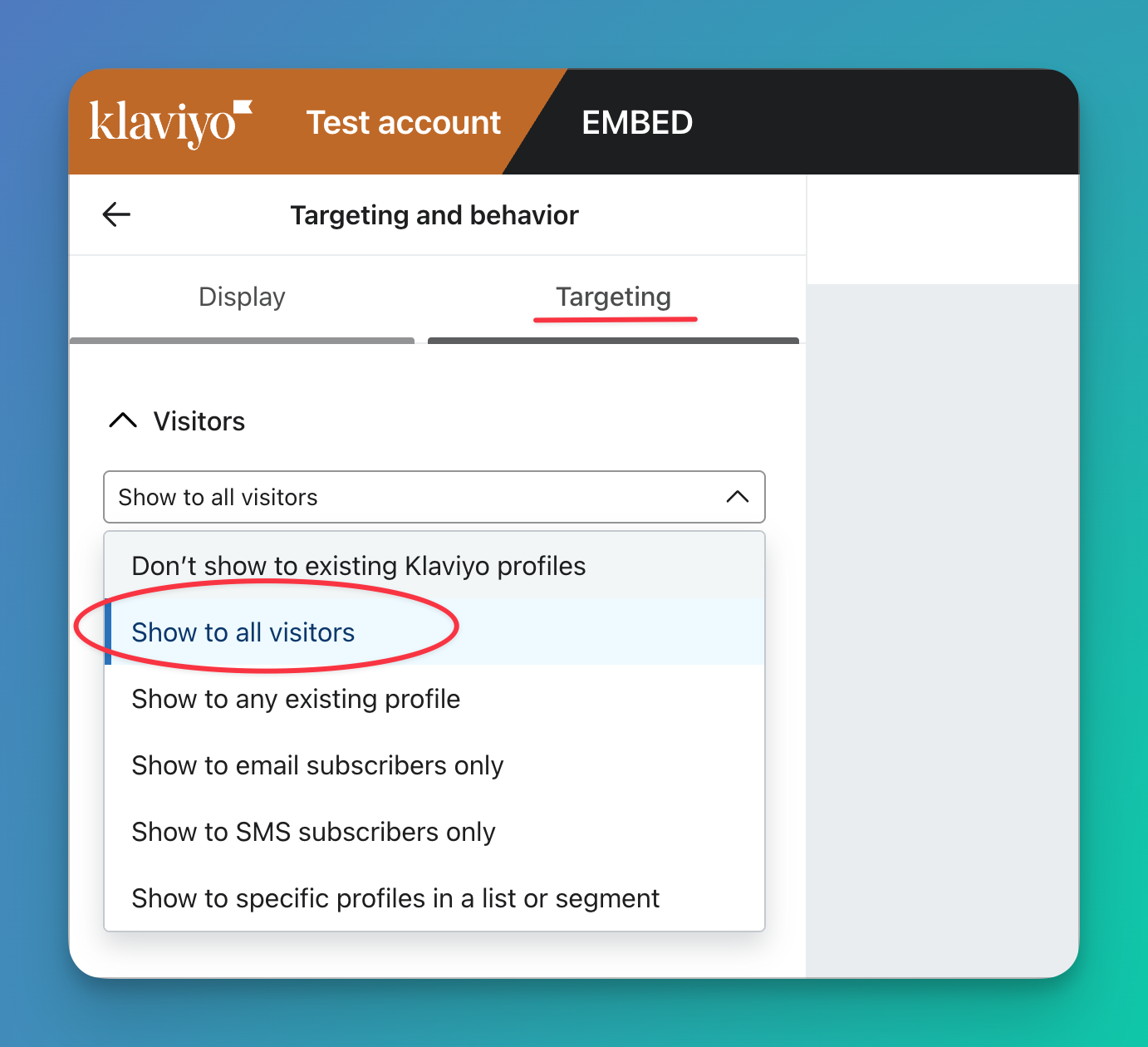Image resolution: width=1148 pixels, height=1047 pixels.
Task: Click the Klaviyo logo
Action: click(x=170, y=124)
